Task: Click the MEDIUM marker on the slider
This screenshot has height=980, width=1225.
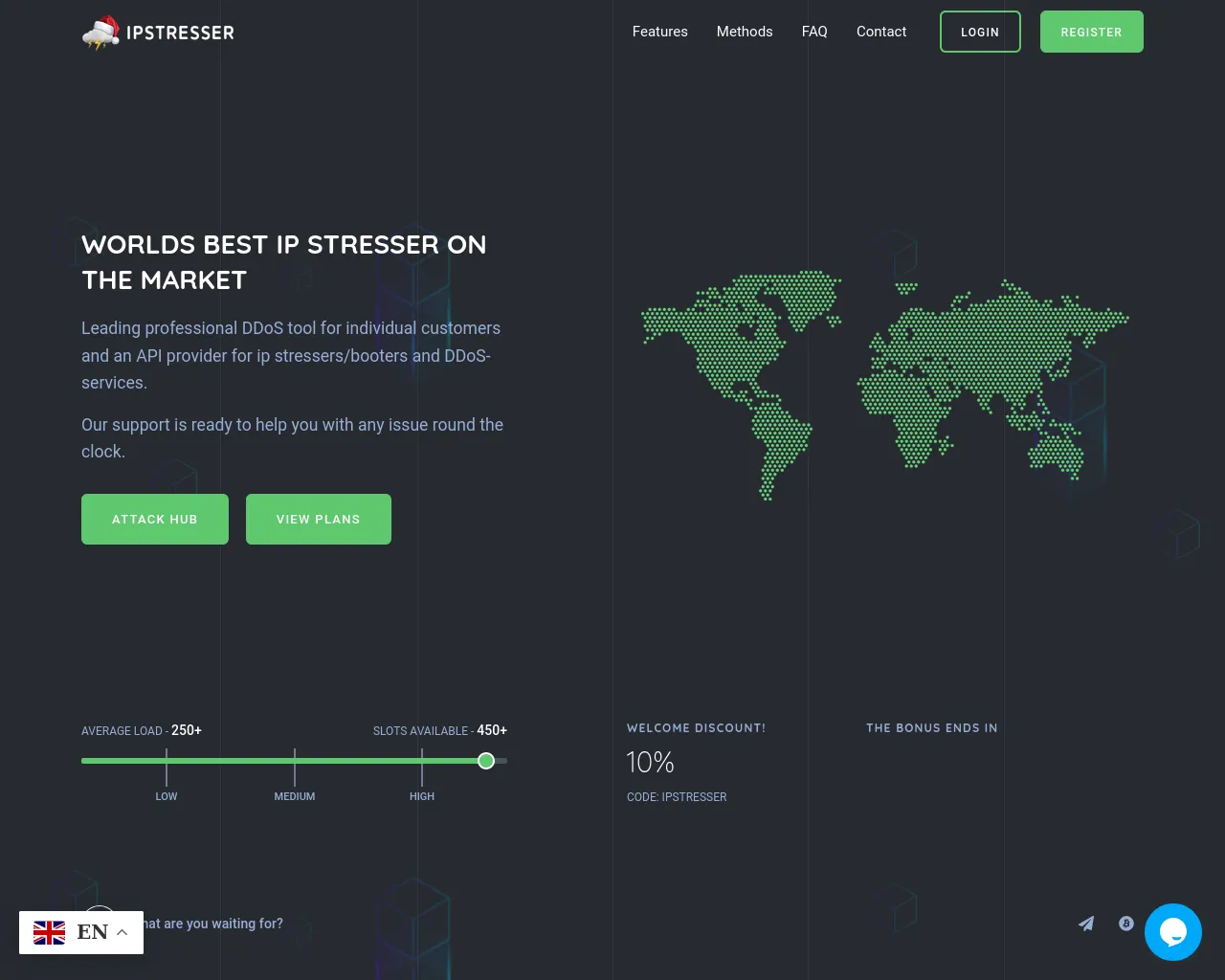Action: 295,796
